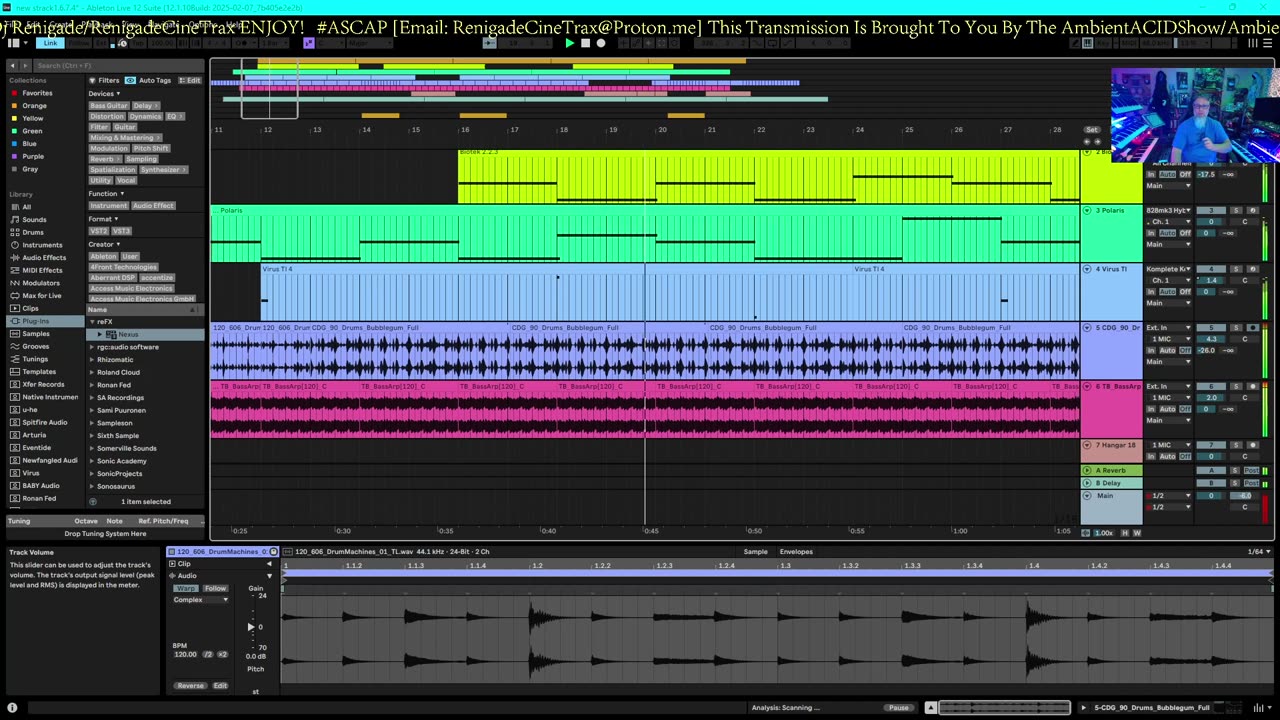Solo the 3 Polaris track
The height and width of the screenshot is (720, 1280).
[x=1236, y=210]
